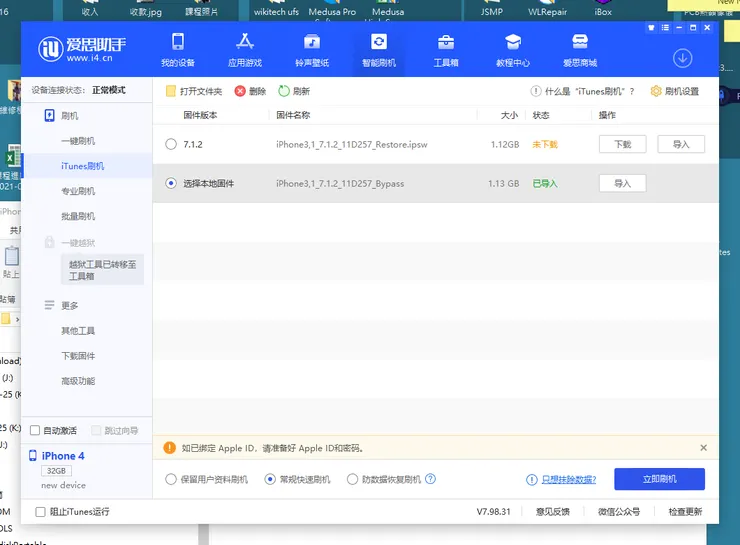Open the 只想抹除数据 link
The image size is (740, 545).
click(x=568, y=479)
